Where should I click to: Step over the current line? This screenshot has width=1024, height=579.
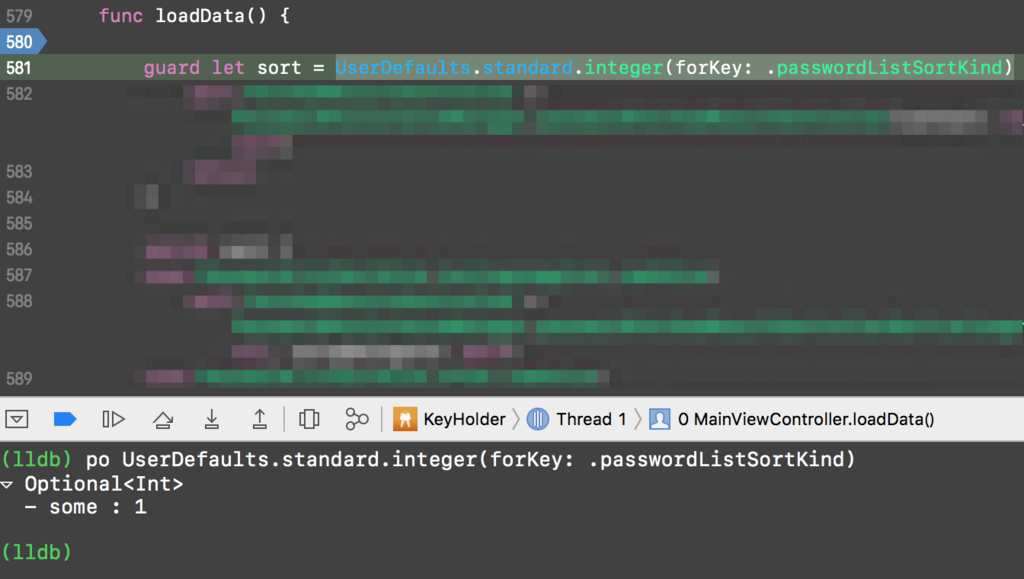pos(163,419)
